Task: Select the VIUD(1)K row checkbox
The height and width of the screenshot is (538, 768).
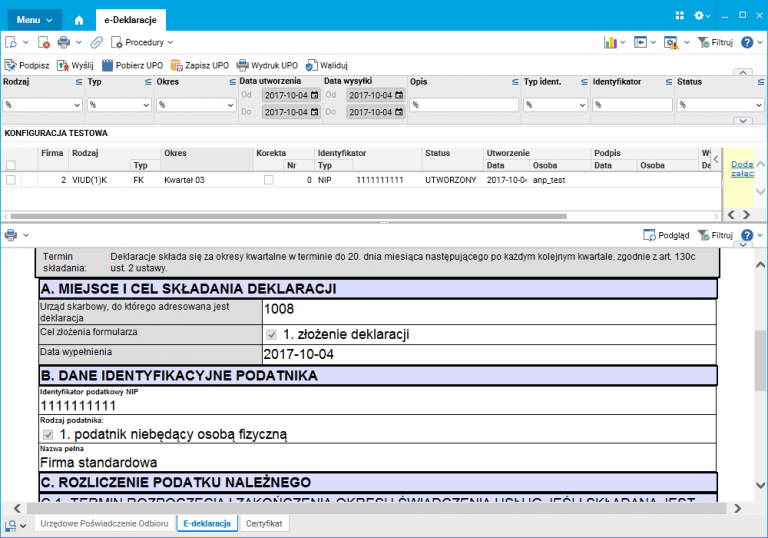Action: coord(11,180)
